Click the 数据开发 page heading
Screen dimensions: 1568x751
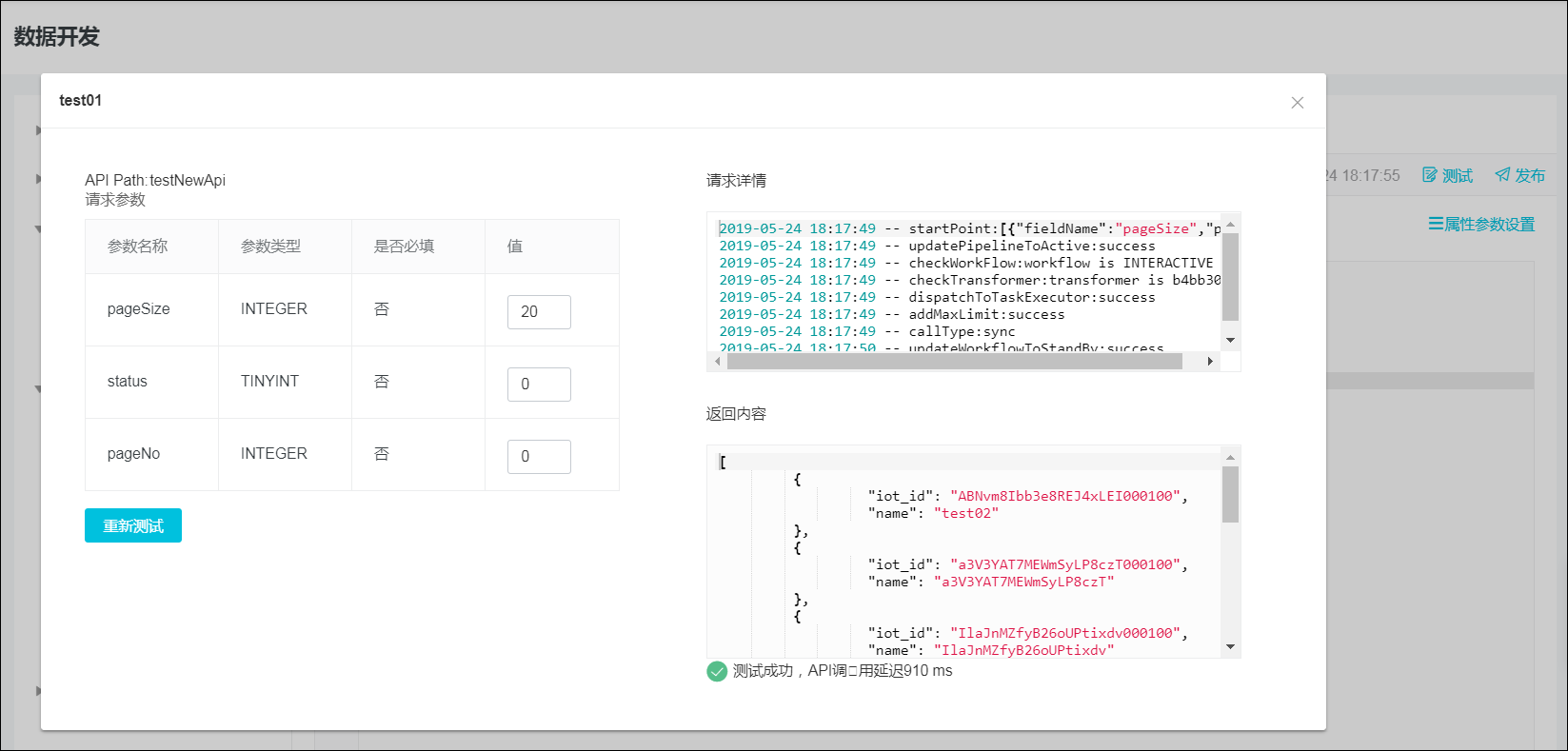click(56, 37)
